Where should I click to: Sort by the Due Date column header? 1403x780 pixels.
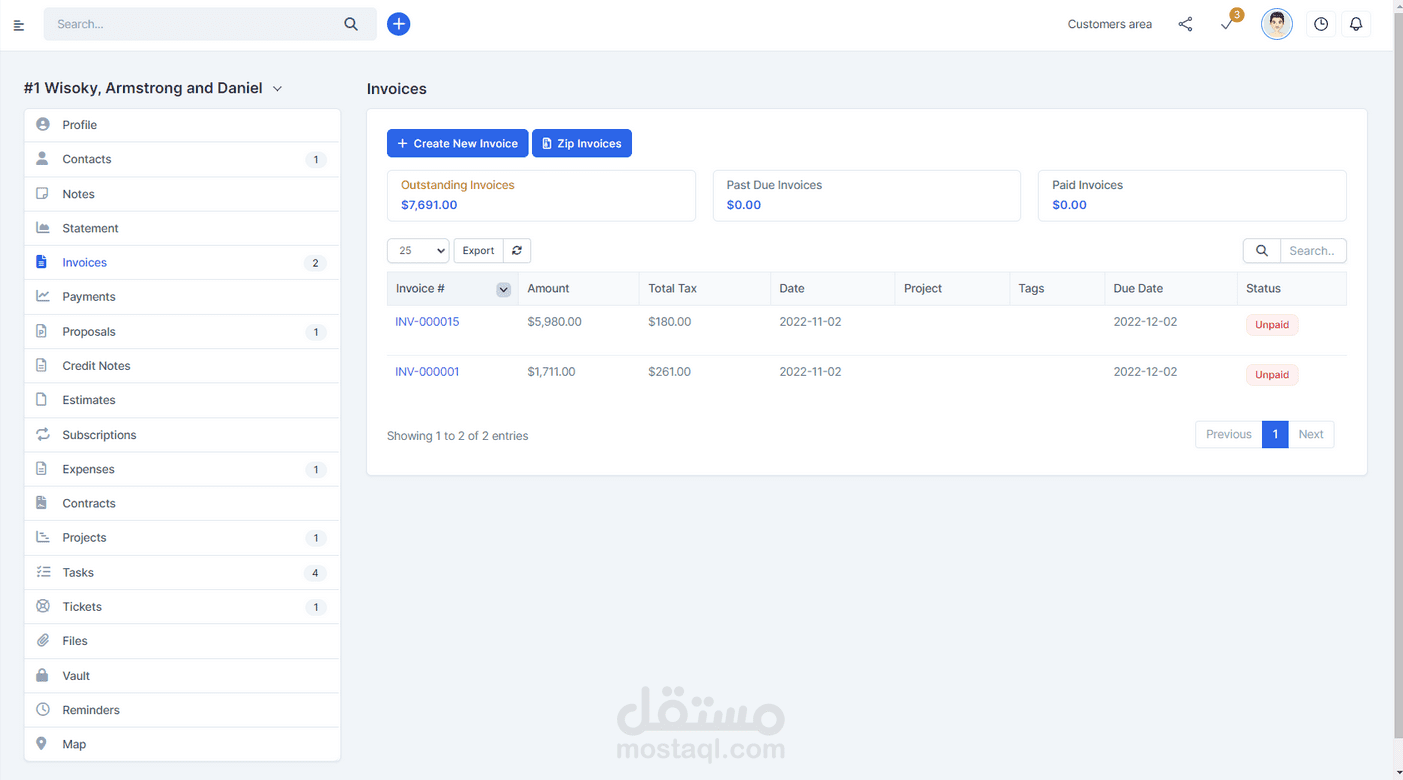click(1171, 288)
